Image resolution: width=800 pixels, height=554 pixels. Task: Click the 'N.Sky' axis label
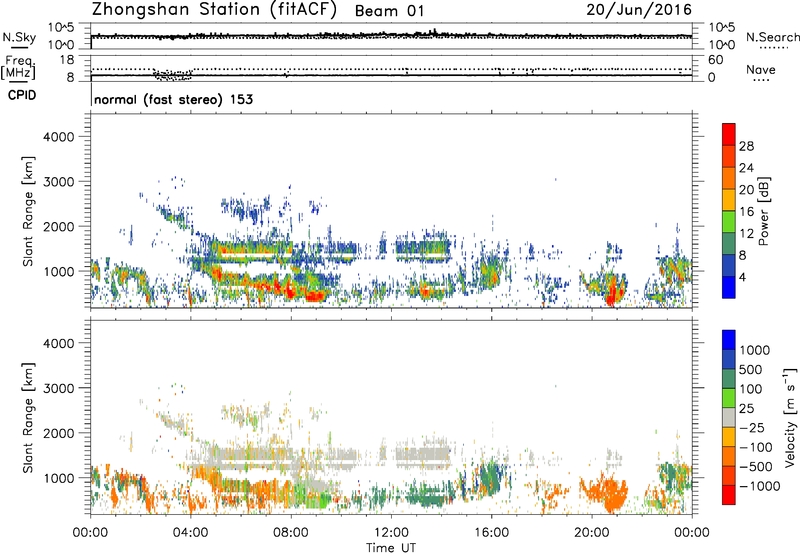point(19,37)
